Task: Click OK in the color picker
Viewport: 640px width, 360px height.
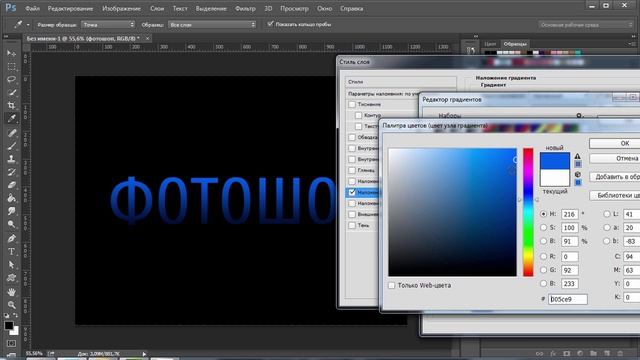Action: click(x=615, y=143)
